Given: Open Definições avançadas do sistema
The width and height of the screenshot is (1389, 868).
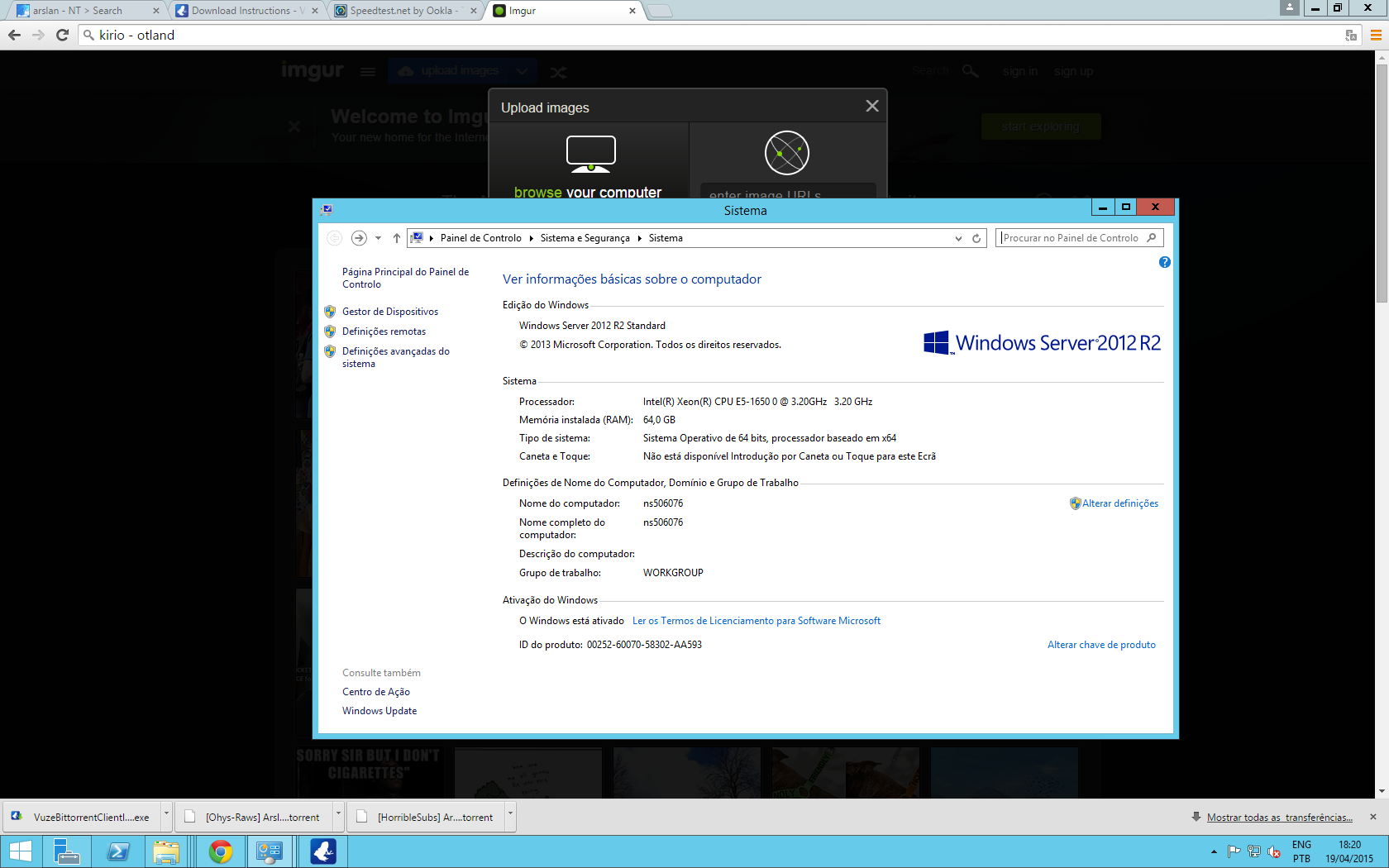Looking at the screenshot, I should (x=396, y=357).
